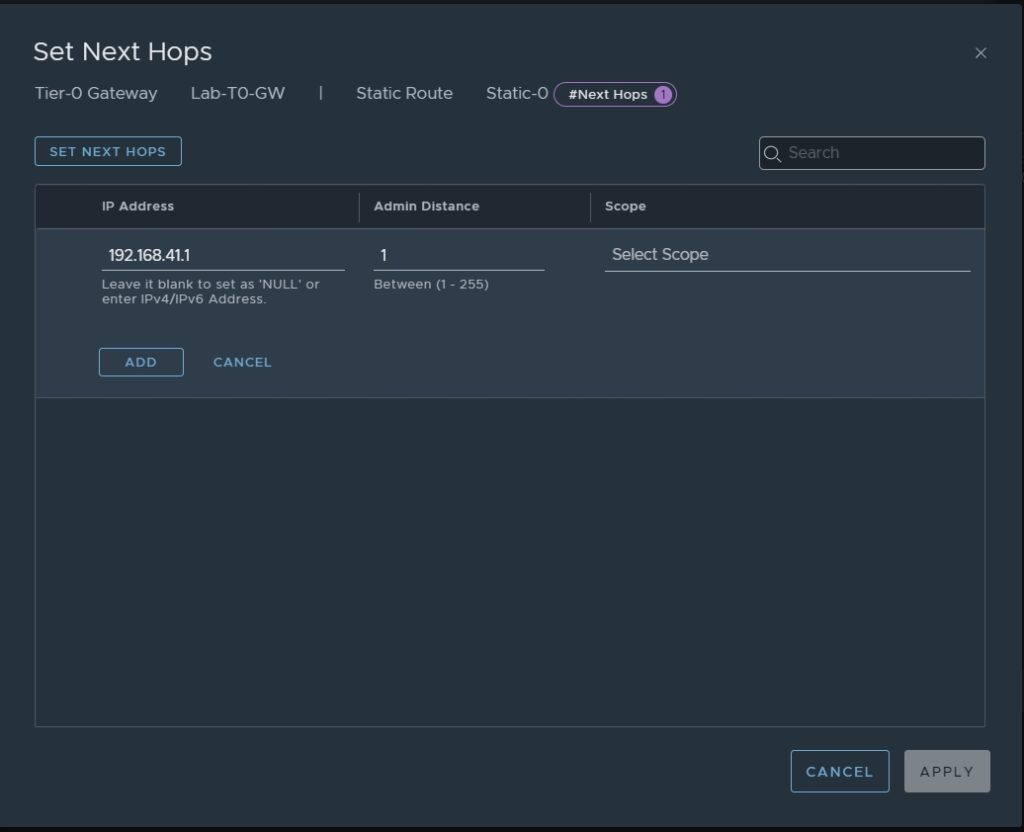The height and width of the screenshot is (832, 1024).
Task: Click the APPLY button
Action: pyautogui.click(x=947, y=771)
